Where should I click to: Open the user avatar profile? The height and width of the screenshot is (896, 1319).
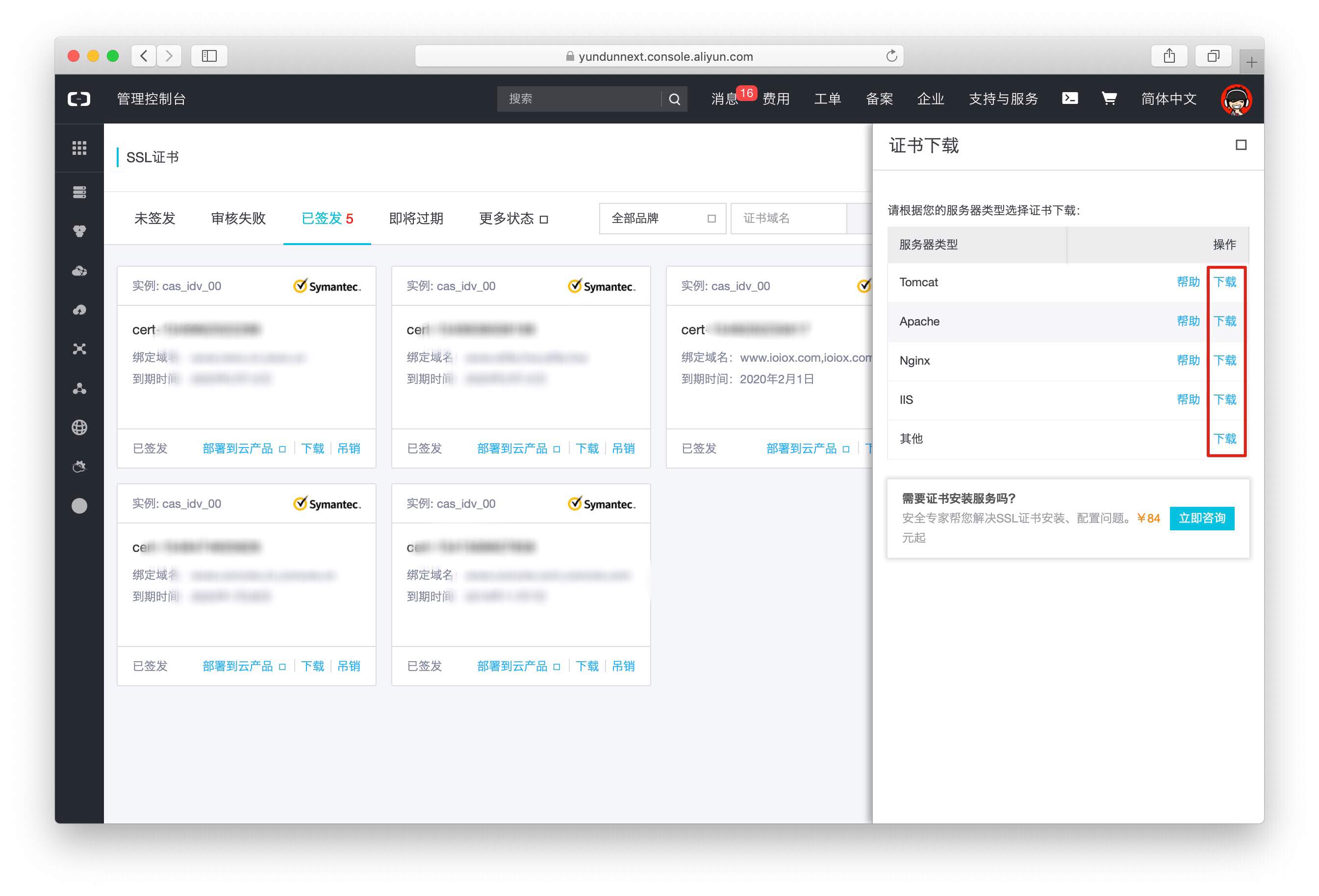click(x=1236, y=100)
